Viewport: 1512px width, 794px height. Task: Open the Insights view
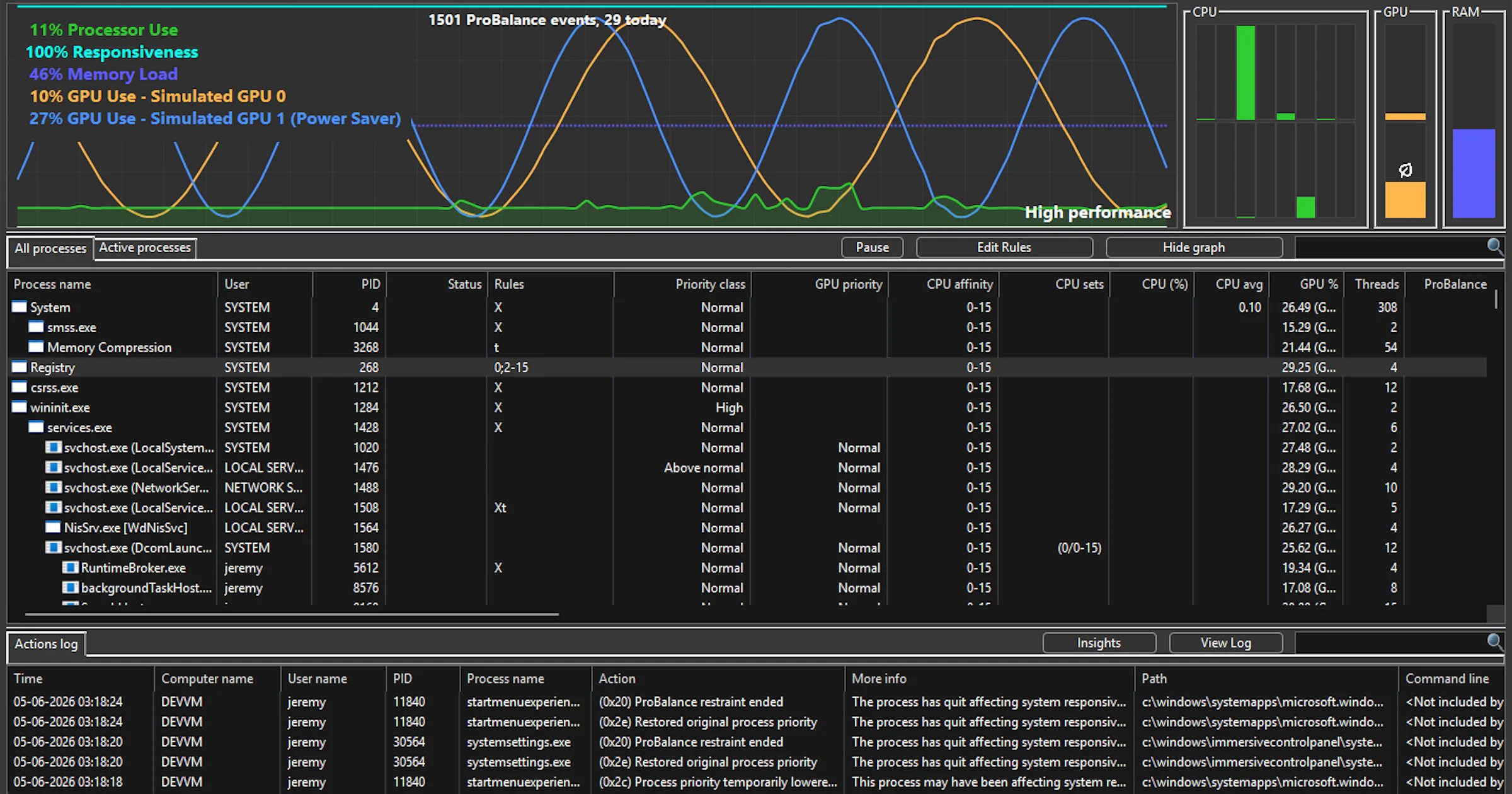(x=1099, y=643)
